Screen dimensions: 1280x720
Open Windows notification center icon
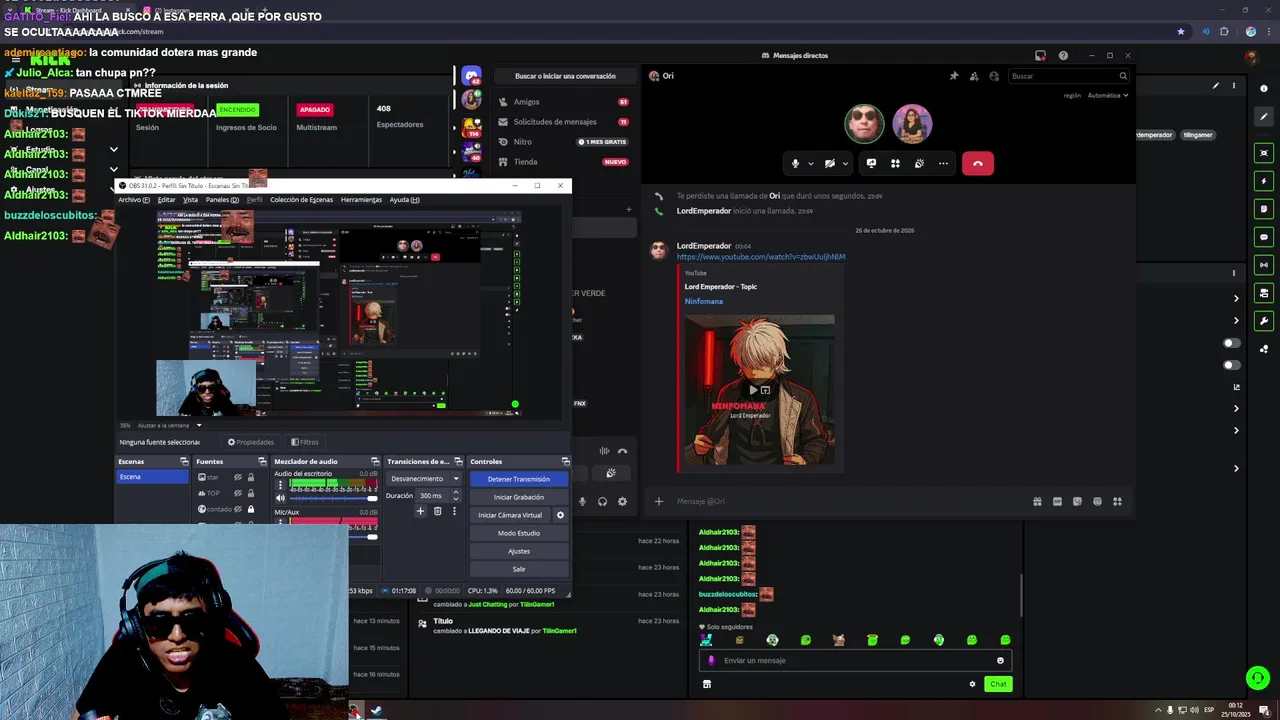click(1264, 711)
